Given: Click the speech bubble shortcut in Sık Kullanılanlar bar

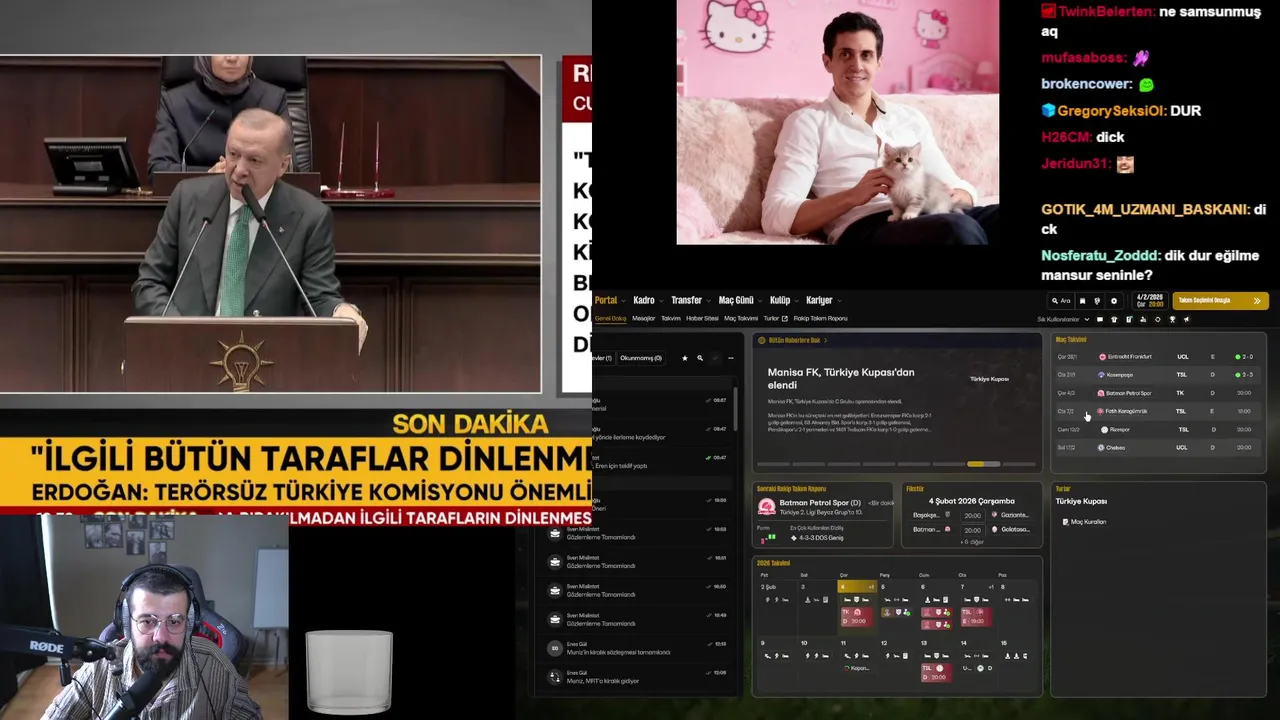Looking at the screenshot, I should (x=1100, y=320).
